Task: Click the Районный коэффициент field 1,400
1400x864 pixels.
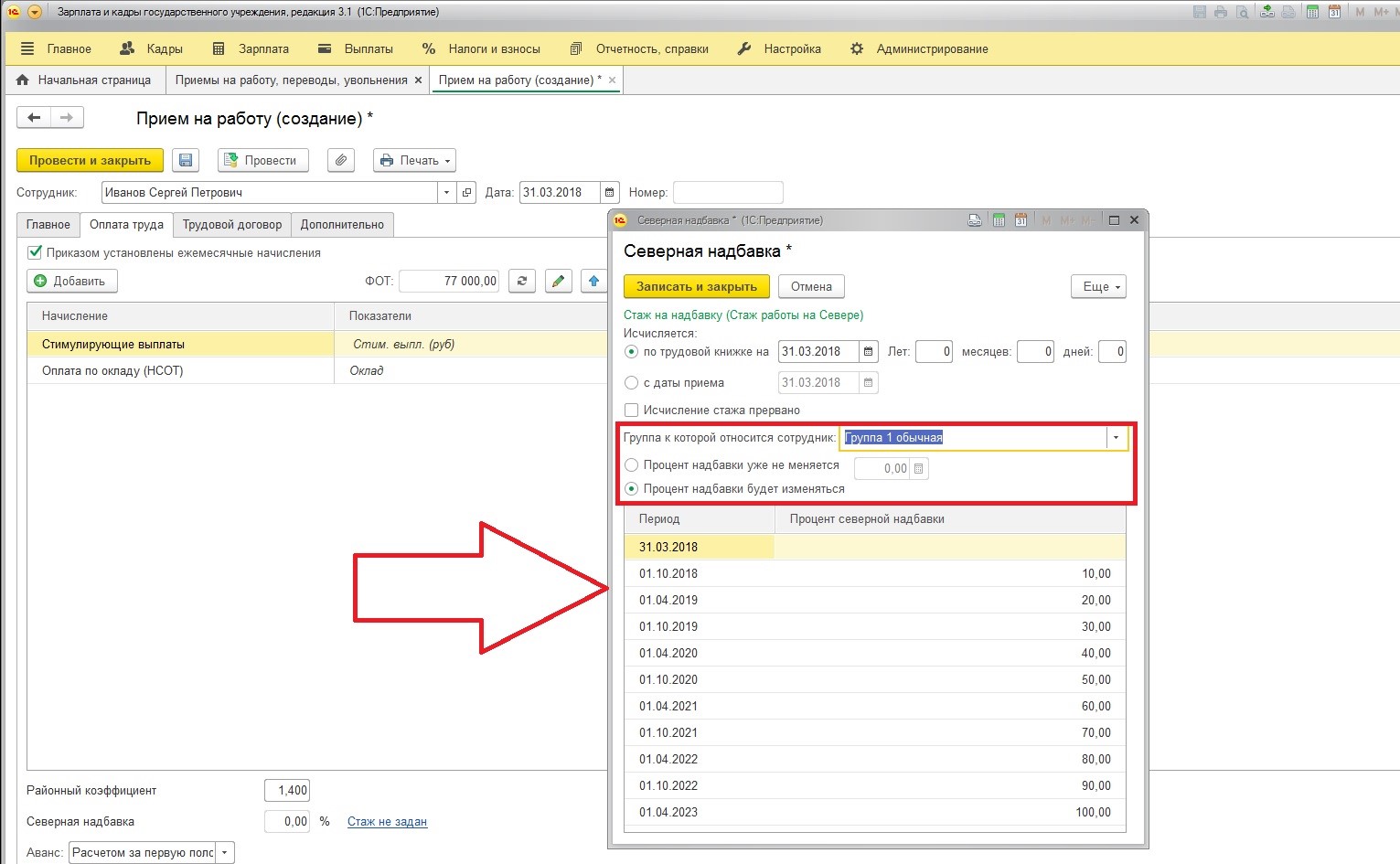Action: tap(287, 790)
